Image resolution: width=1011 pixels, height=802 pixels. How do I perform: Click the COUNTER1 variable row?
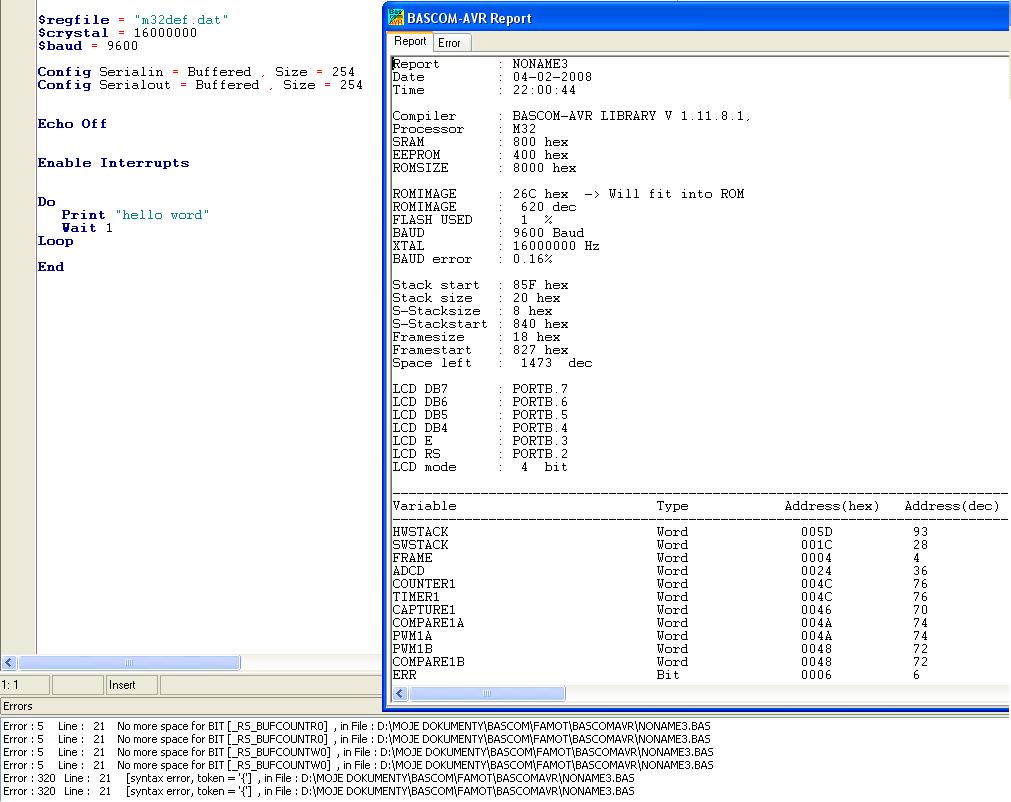[x=660, y=583]
